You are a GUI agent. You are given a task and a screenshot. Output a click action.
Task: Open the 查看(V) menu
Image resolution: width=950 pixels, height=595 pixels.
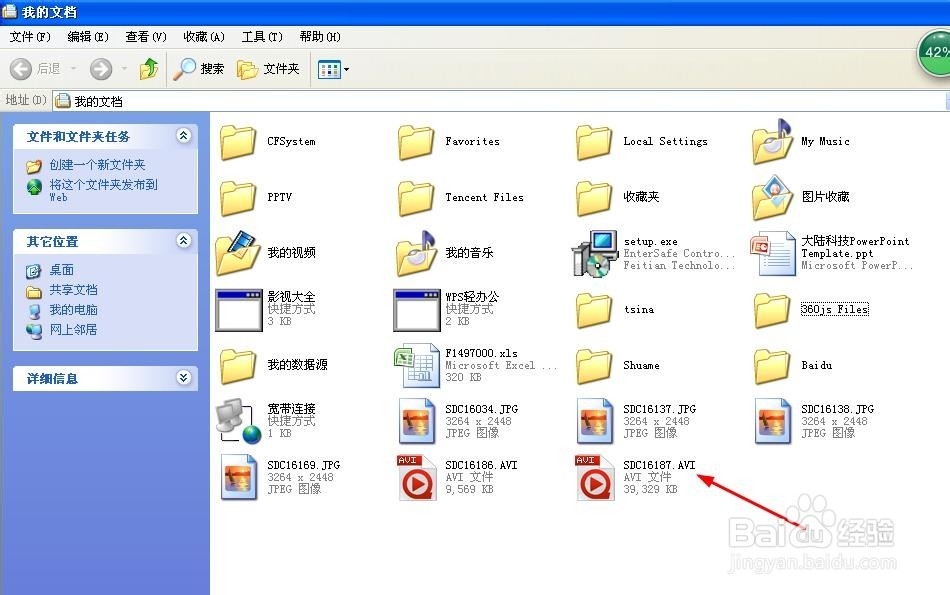(145, 37)
